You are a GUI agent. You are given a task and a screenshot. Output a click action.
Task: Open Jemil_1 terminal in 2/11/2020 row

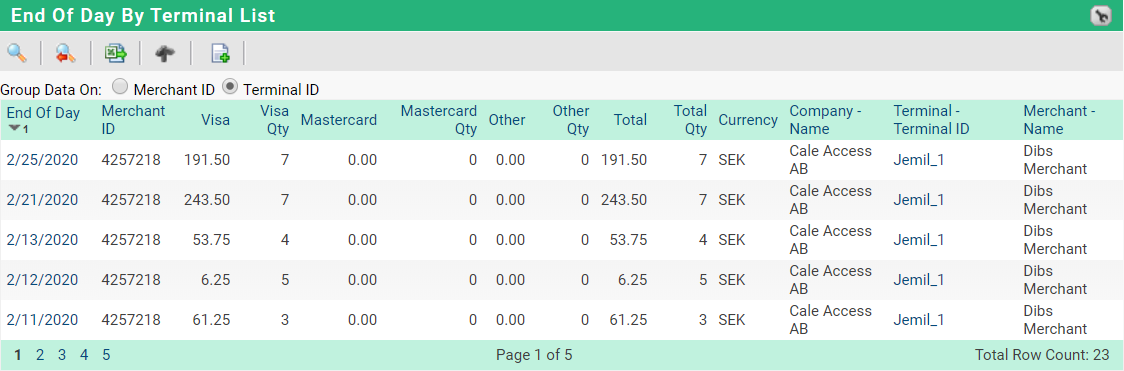(918, 320)
